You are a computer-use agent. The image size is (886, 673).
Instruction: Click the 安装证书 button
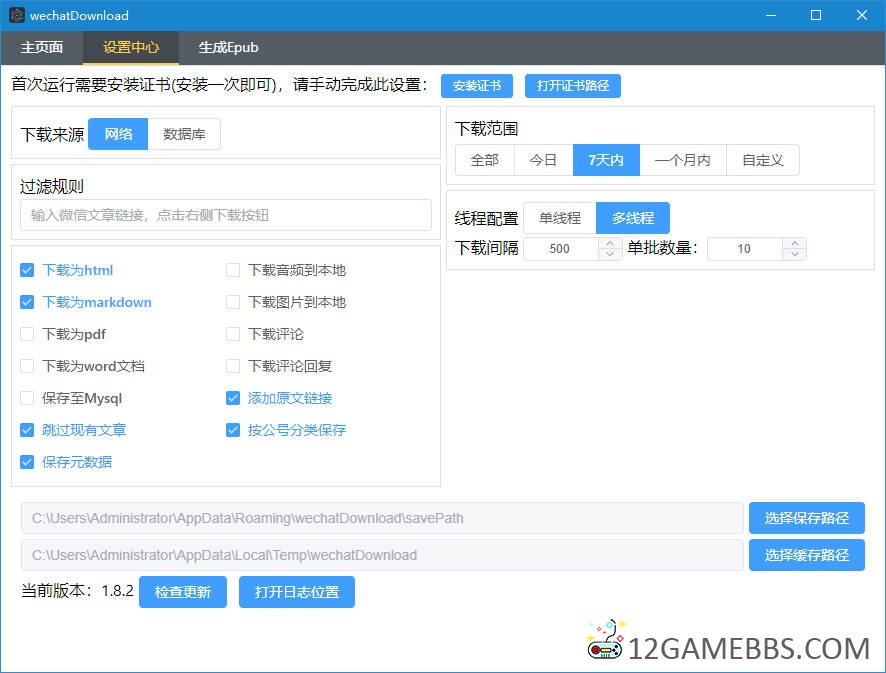coord(477,86)
